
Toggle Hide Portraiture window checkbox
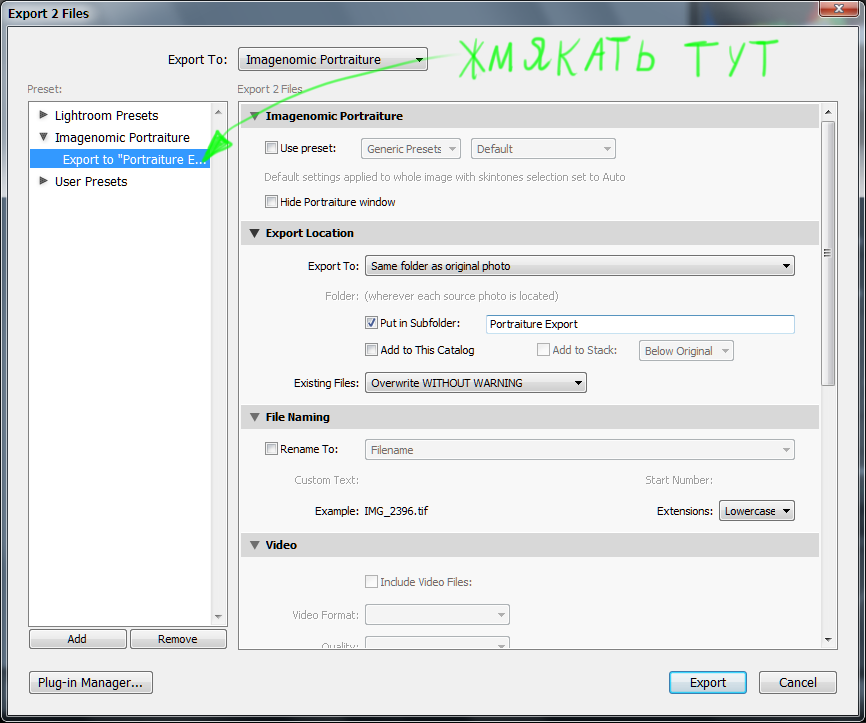point(271,202)
